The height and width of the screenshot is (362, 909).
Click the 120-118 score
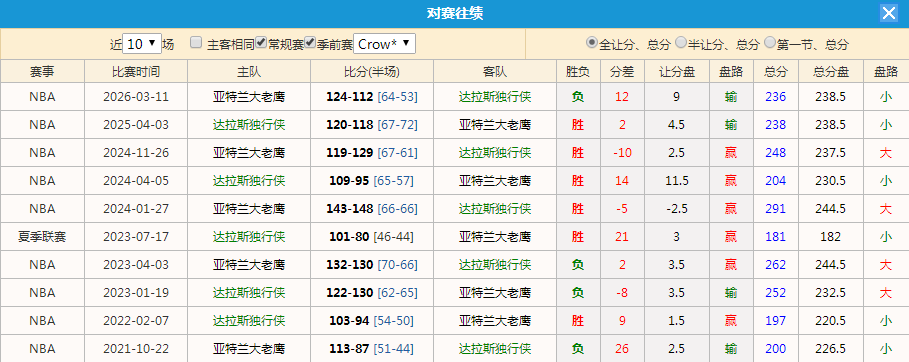click(350, 125)
